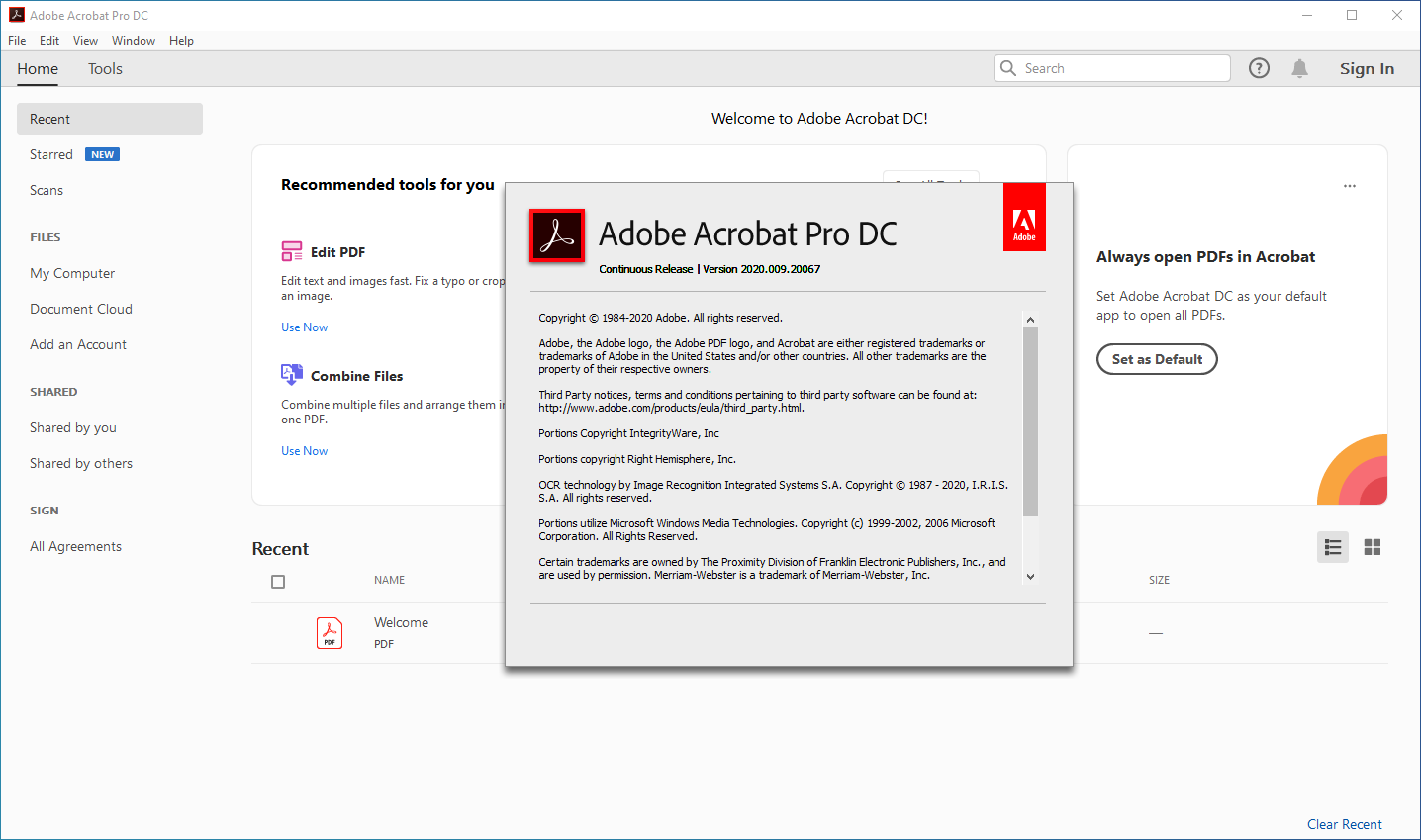The width and height of the screenshot is (1421, 840).
Task: Open All Agreements
Action: coord(76,546)
